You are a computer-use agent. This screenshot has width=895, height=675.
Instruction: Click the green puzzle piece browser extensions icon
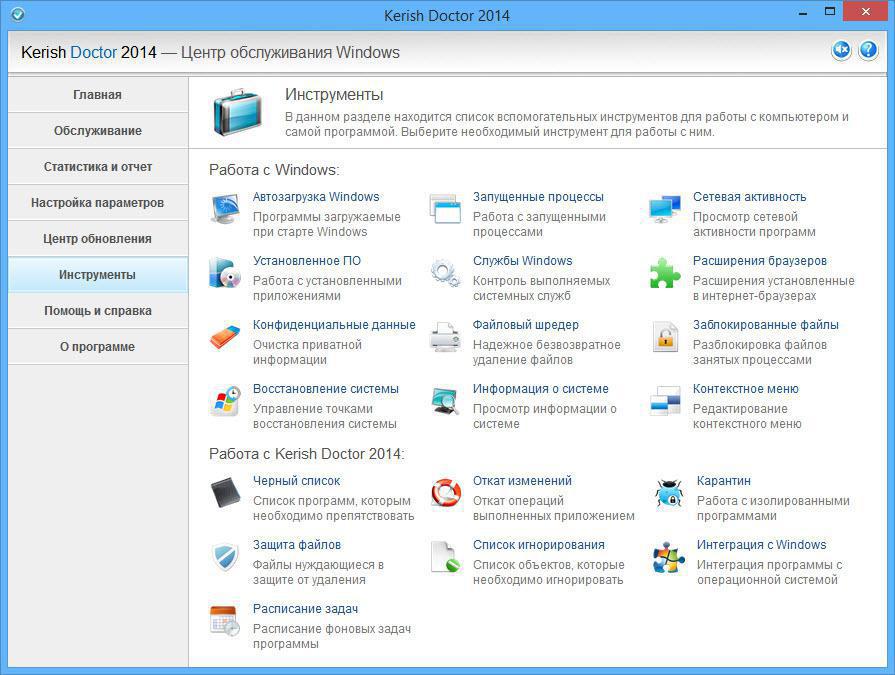[x=665, y=273]
